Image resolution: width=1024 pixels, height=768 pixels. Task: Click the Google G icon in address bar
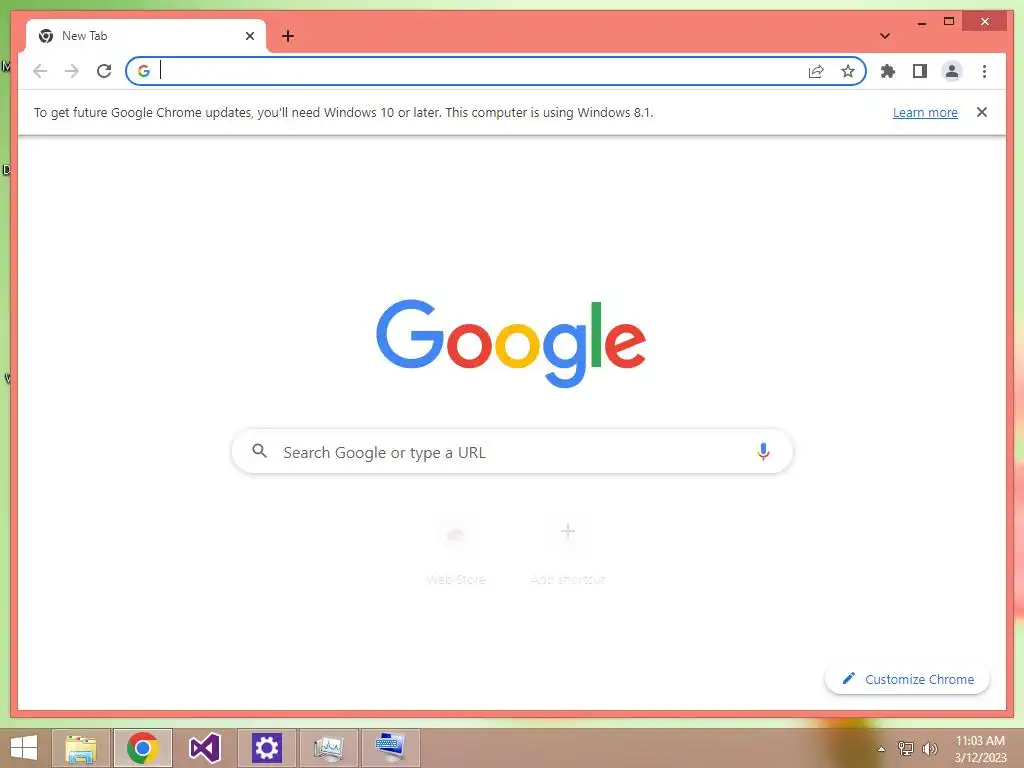pyautogui.click(x=144, y=71)
